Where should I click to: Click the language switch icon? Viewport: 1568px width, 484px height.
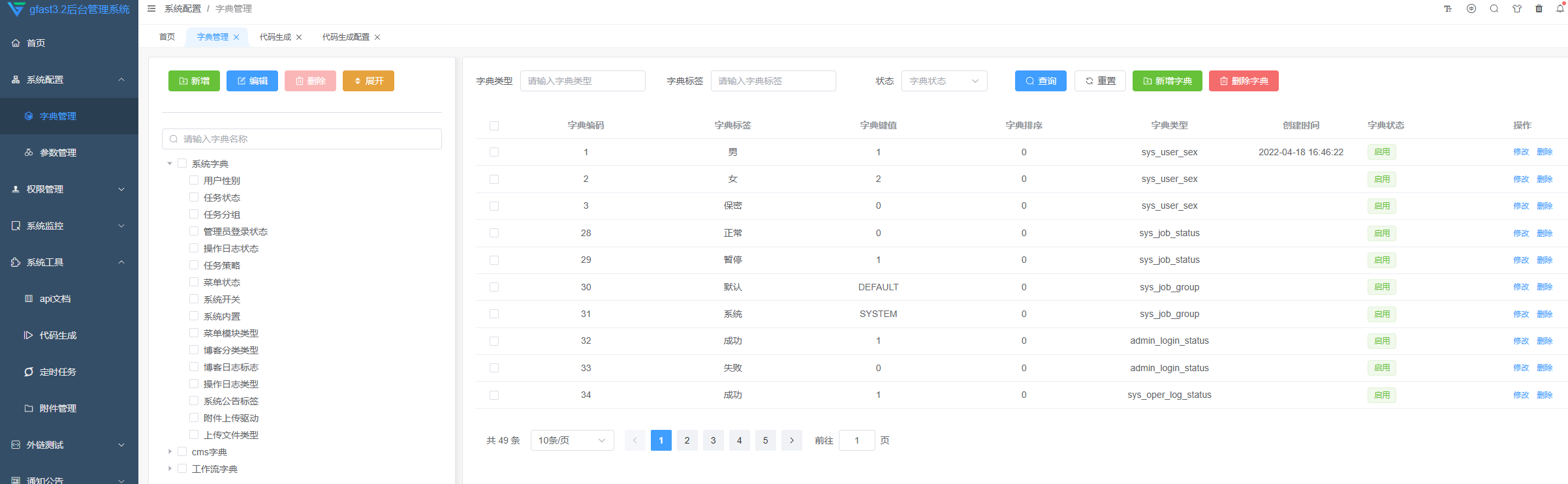point(1471,9)
